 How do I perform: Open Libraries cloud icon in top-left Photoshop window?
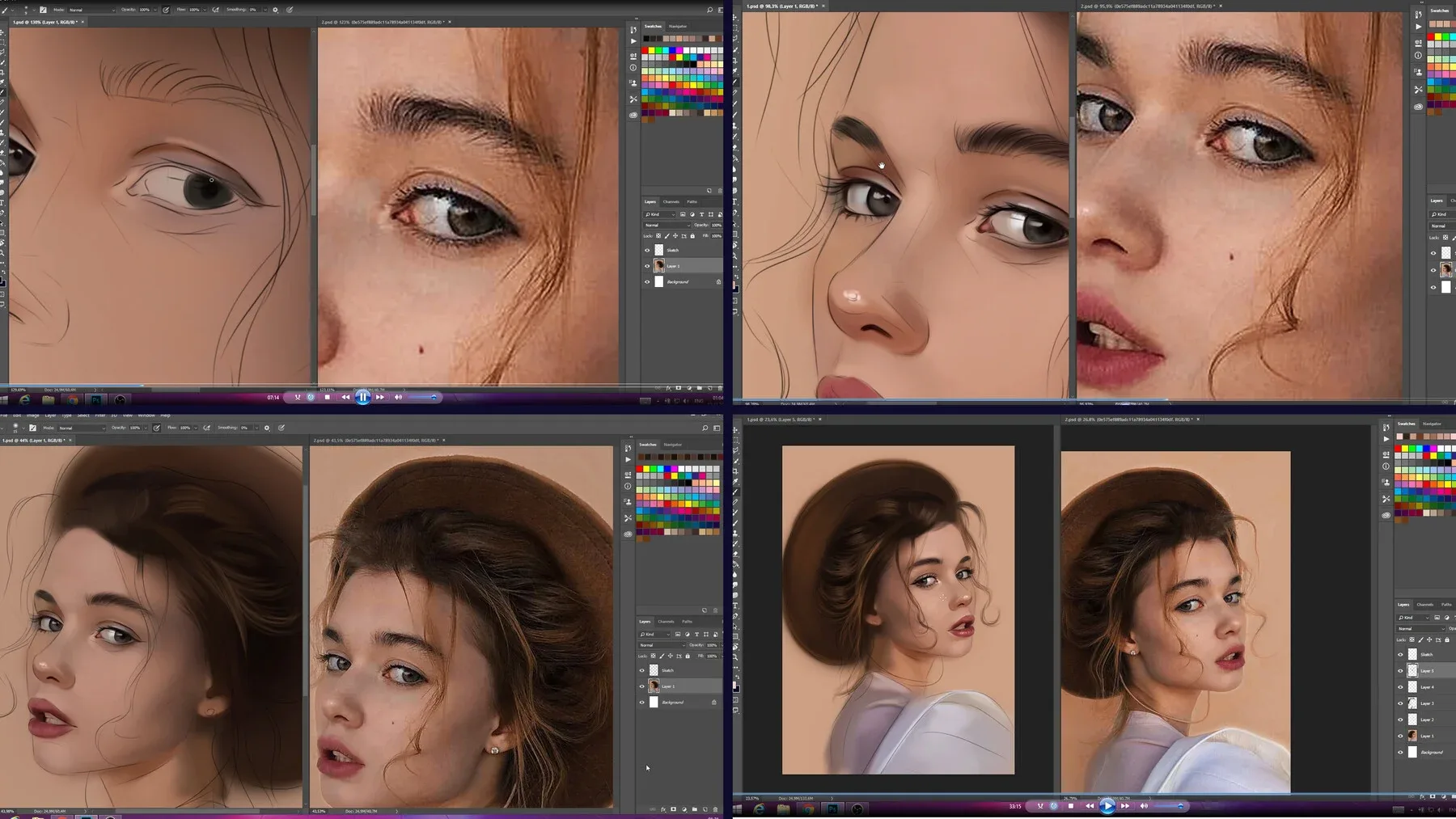(633, 115)
